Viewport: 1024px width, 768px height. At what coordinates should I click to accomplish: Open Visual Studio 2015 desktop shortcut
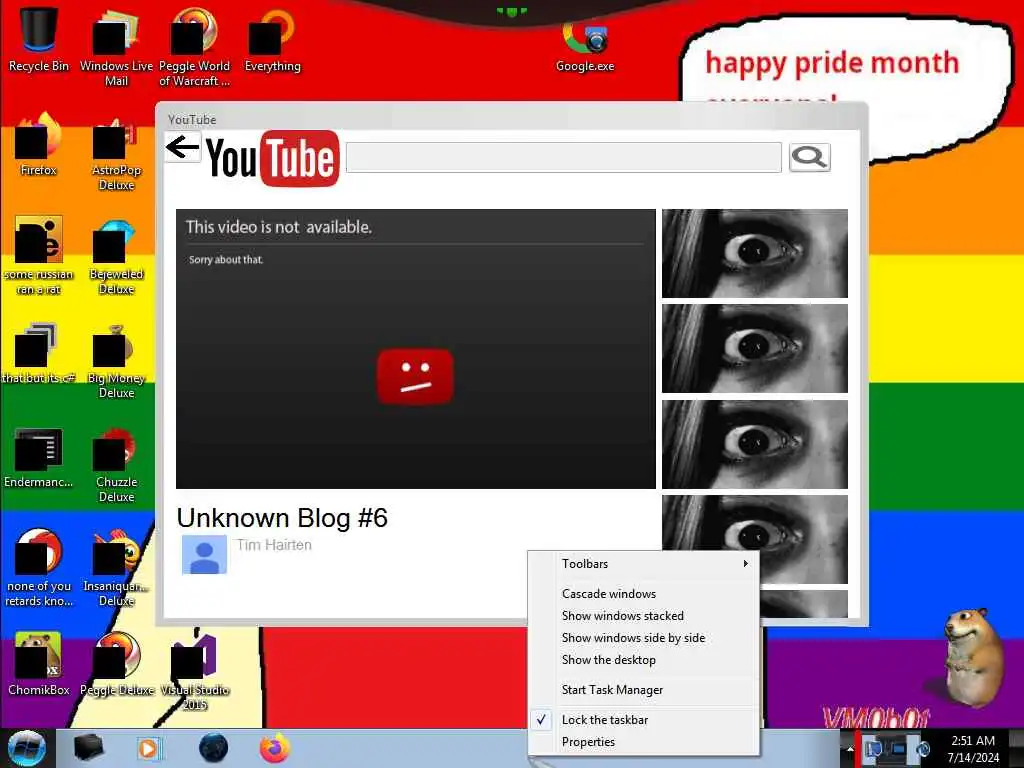tap(195, 670)
